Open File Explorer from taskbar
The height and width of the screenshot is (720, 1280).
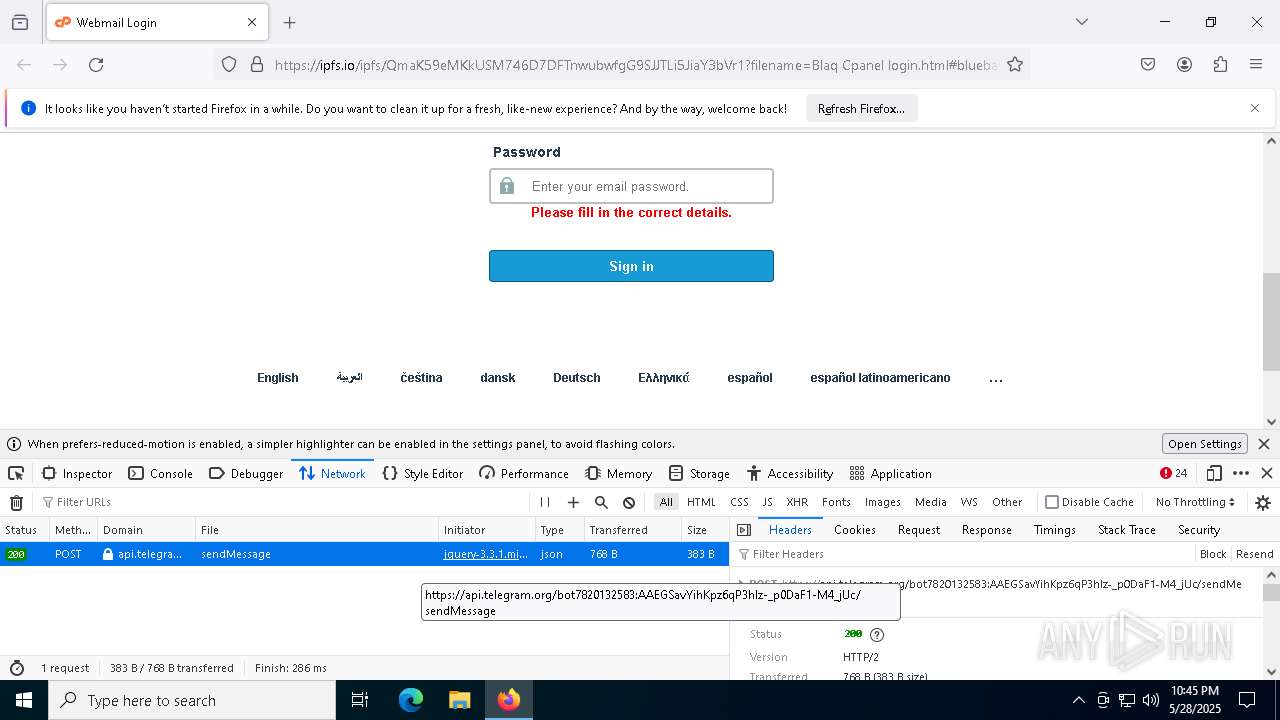[x=459, y=700]
